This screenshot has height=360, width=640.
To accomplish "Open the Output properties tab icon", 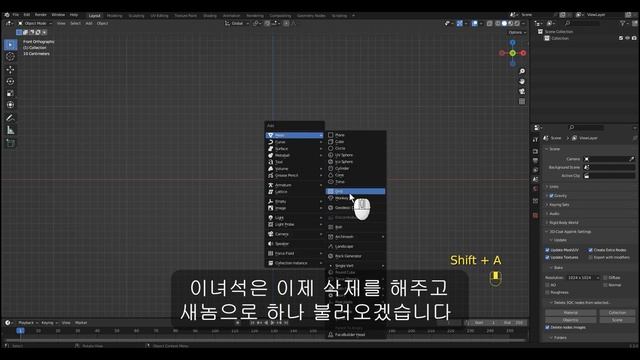I will (x=535, y=160).
